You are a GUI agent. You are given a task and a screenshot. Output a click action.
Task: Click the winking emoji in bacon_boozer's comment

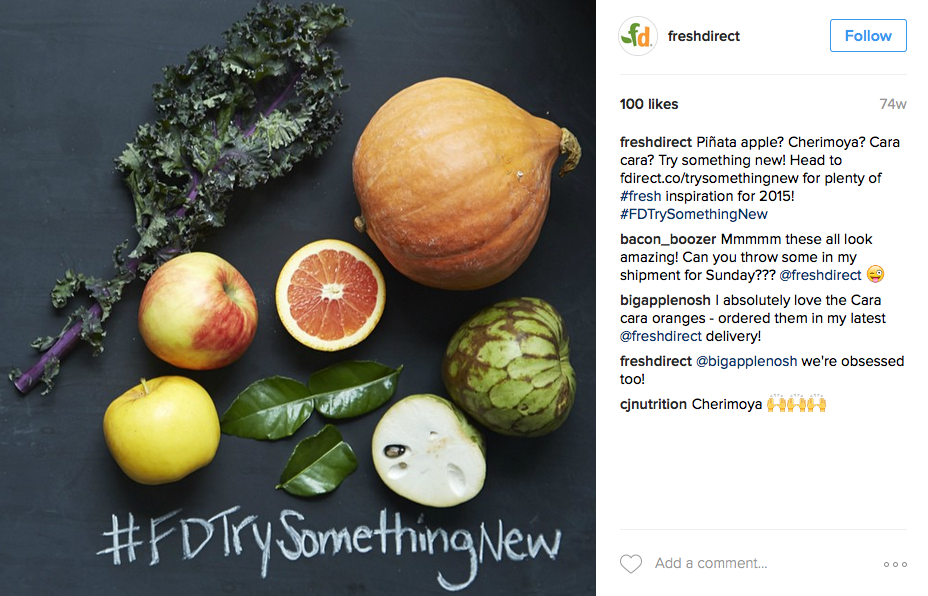coord(875,275)
